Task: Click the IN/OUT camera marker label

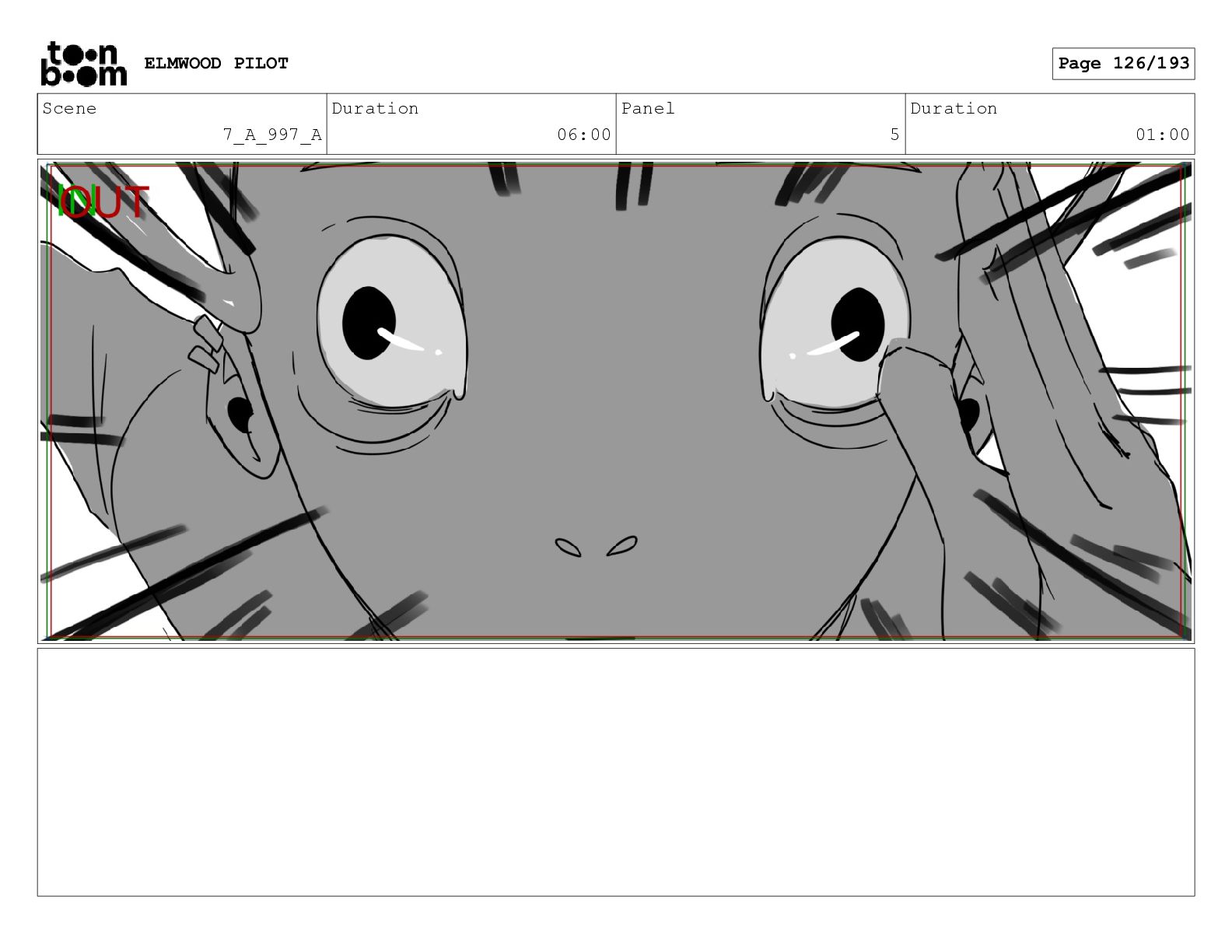Action: (103, 201)
